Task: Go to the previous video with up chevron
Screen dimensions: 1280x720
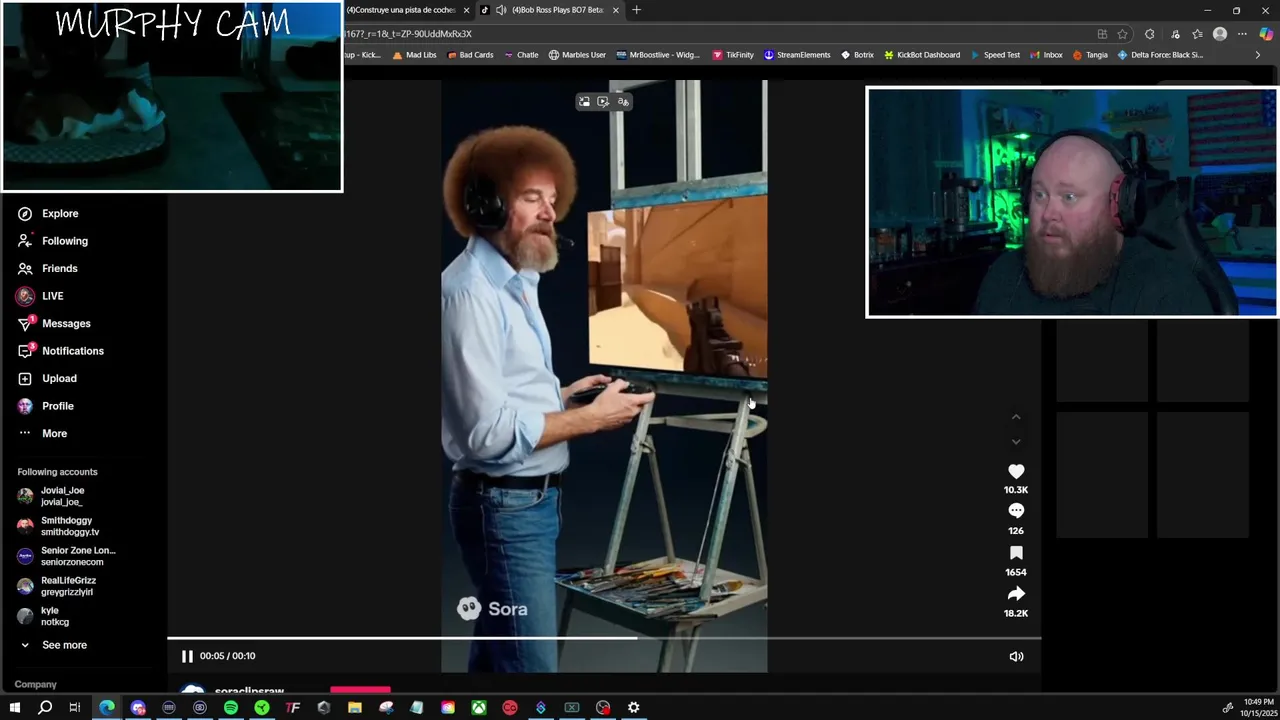Action: click(1016, 417)
